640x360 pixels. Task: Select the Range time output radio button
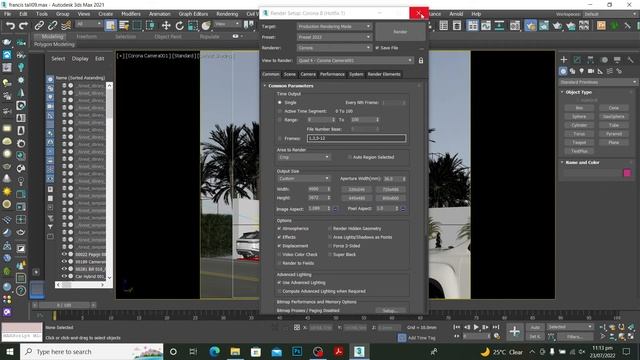tap(280, 120)
